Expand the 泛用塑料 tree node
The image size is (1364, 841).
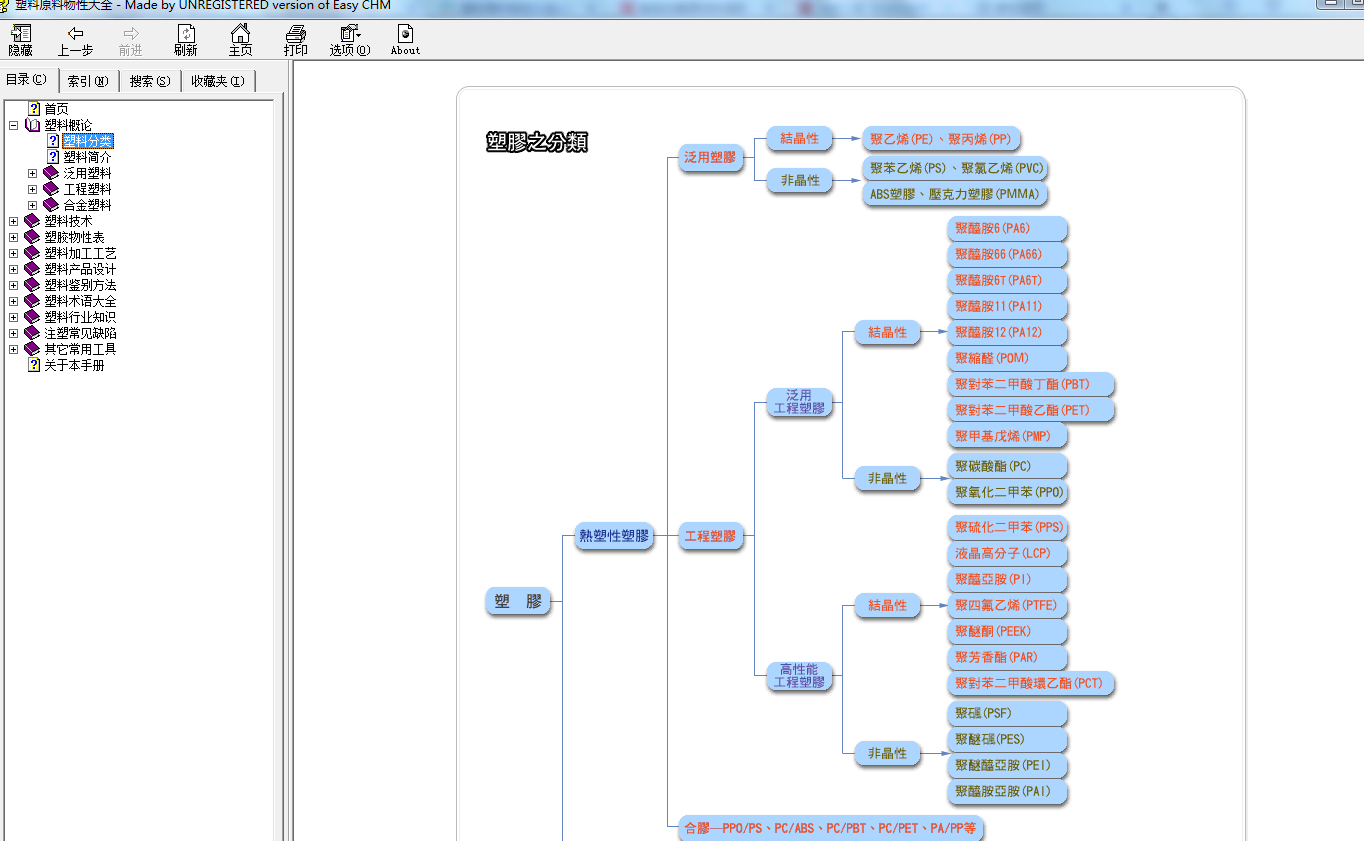pyautogui.click(x=32, y=173)
